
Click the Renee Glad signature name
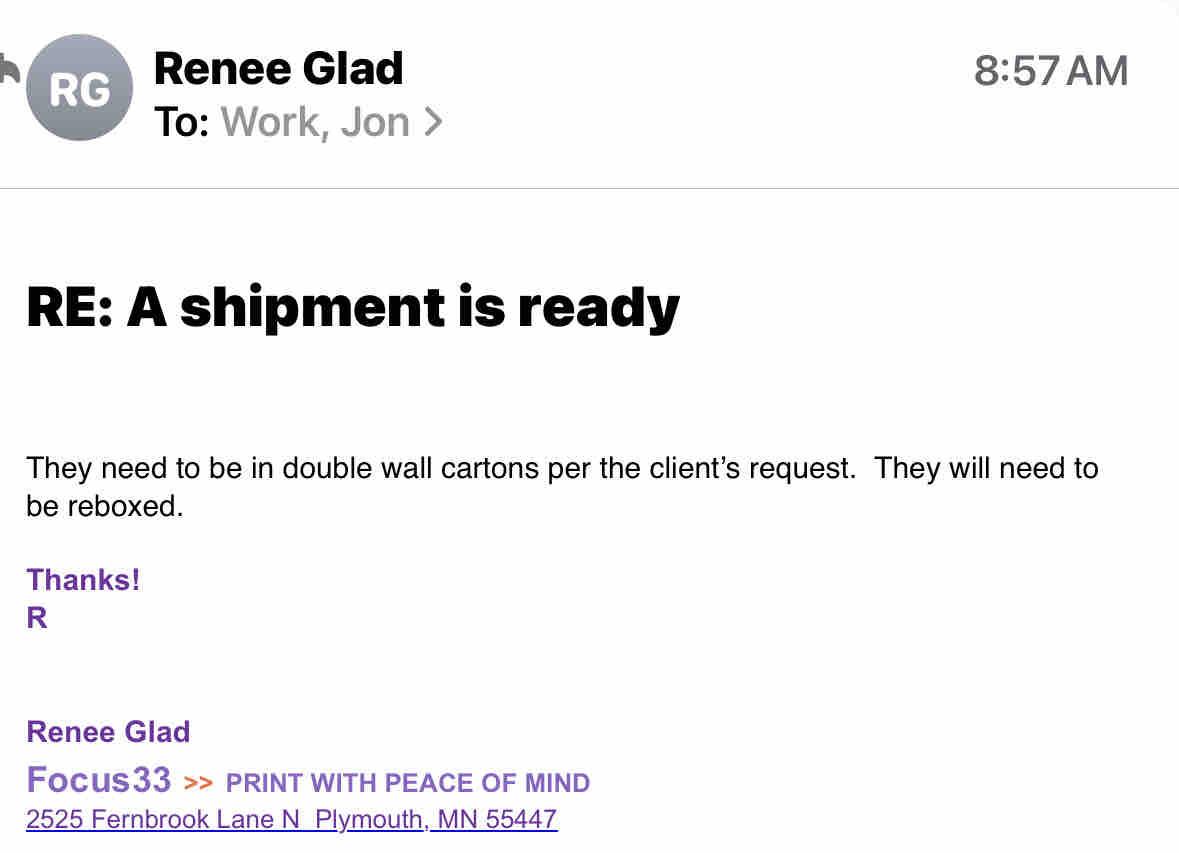[108, 732]
